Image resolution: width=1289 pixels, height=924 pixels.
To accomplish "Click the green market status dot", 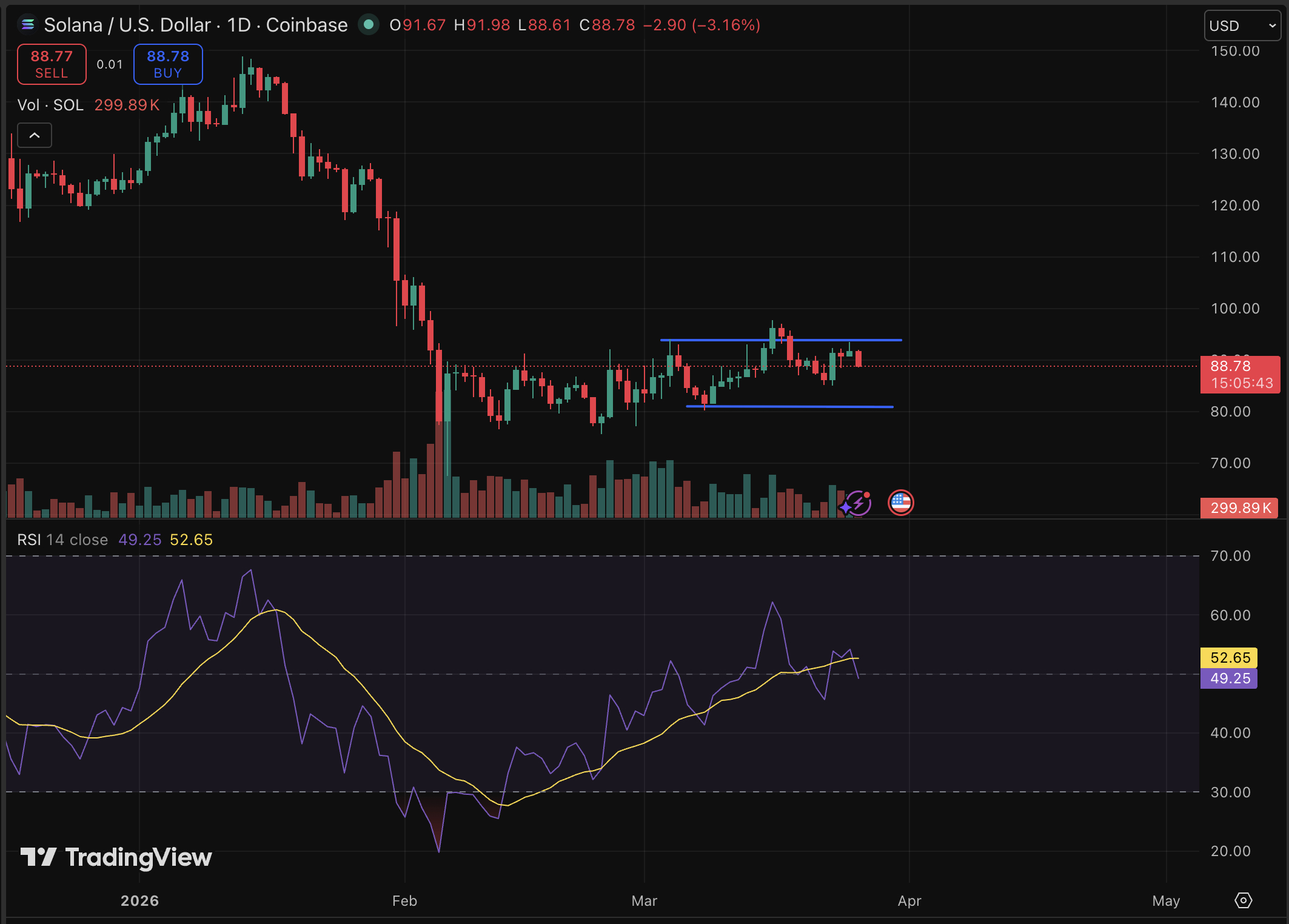I will coord(369,25).
